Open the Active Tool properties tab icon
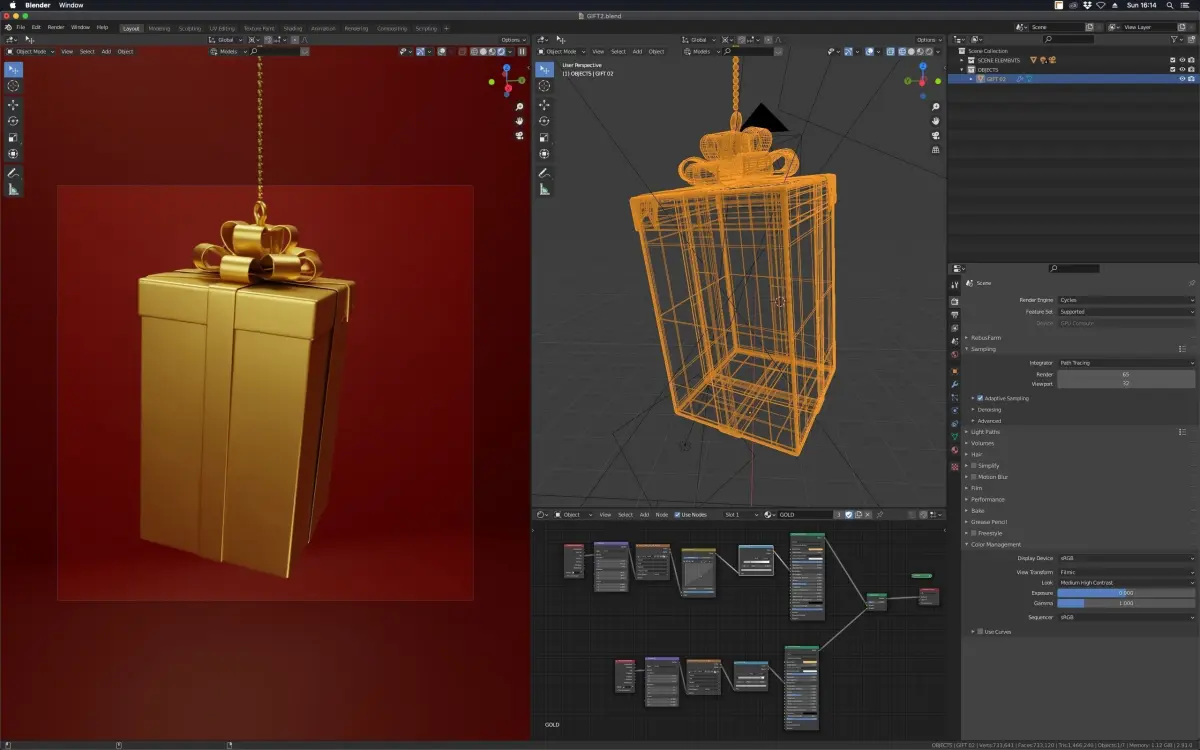The height and width of the screenshot is (750, 1200). pos(954,286)
